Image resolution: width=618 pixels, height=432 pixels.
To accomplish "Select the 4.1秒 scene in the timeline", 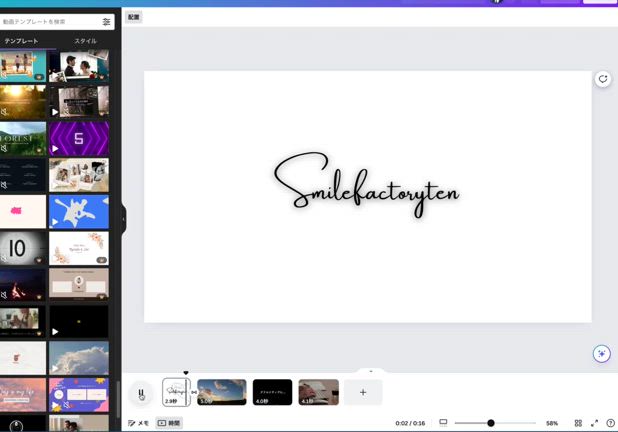I will click(x=318, y=392).
